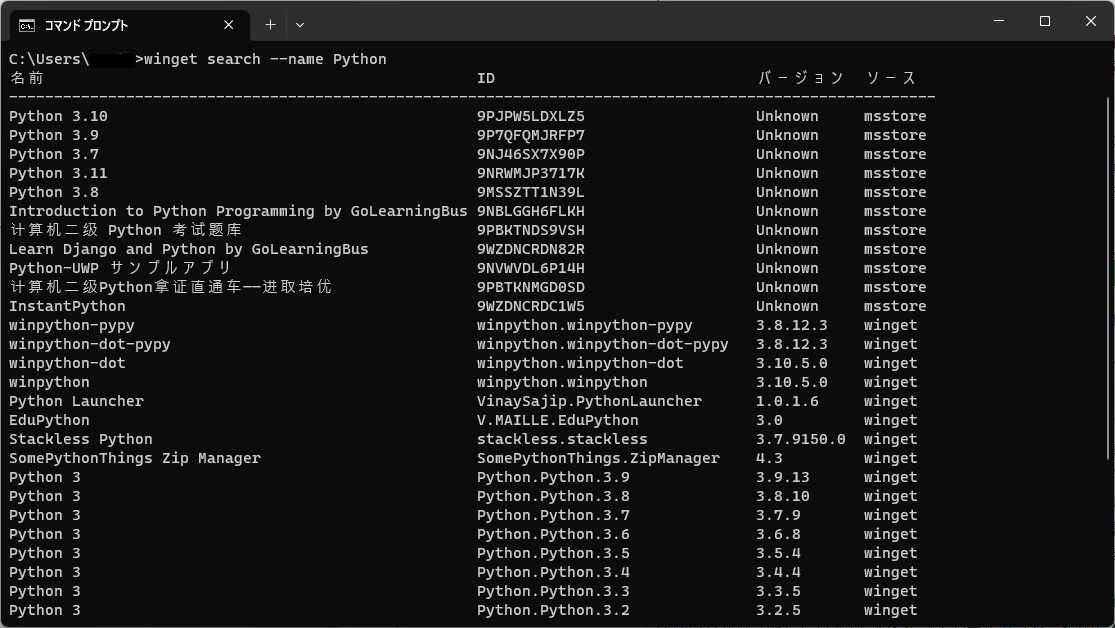Click ID 9WZDNCRDC1W5
Image resolution: width=1115 pixels, height=628 pixels.
[x=530, y=307]
